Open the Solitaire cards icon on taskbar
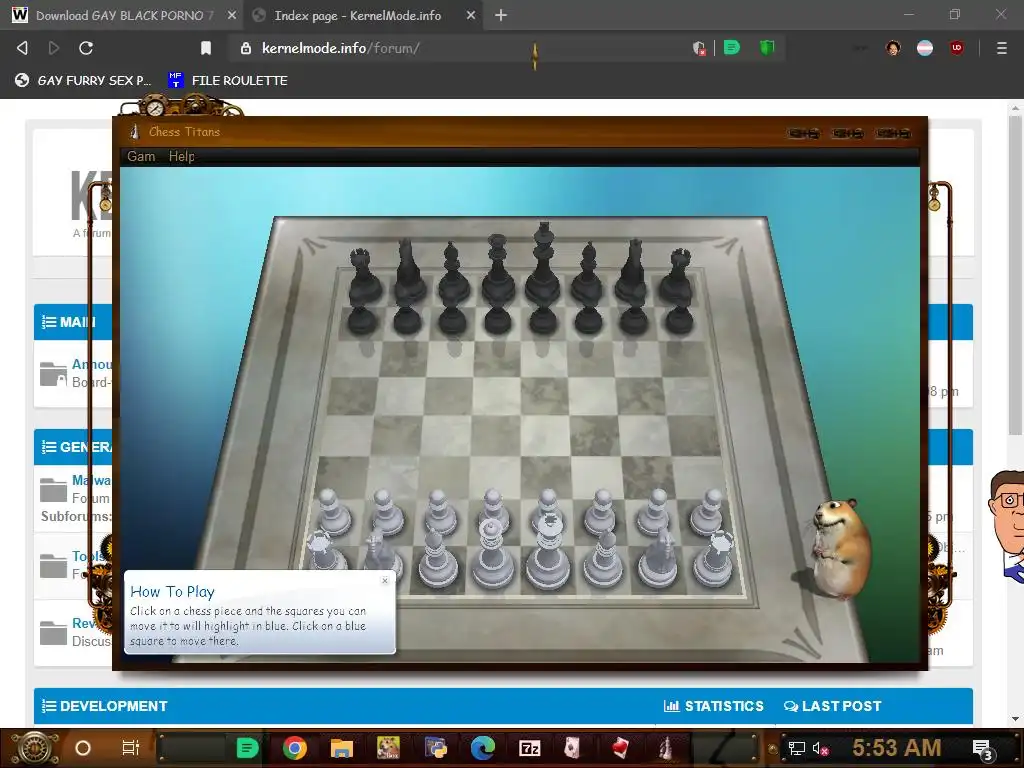The image size is (1024, 768). (x=572, y=748)
